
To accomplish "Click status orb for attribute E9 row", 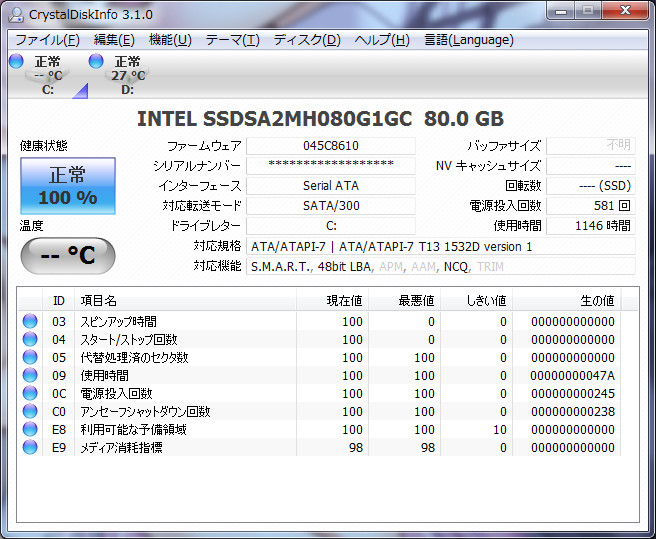I will pos(30,447).
